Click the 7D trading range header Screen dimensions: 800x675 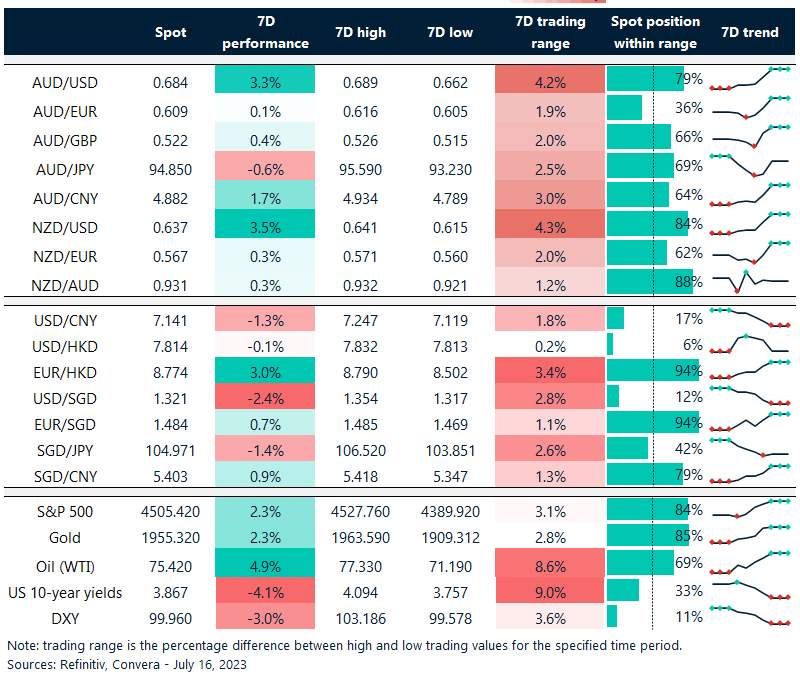[x=550, y=32]
